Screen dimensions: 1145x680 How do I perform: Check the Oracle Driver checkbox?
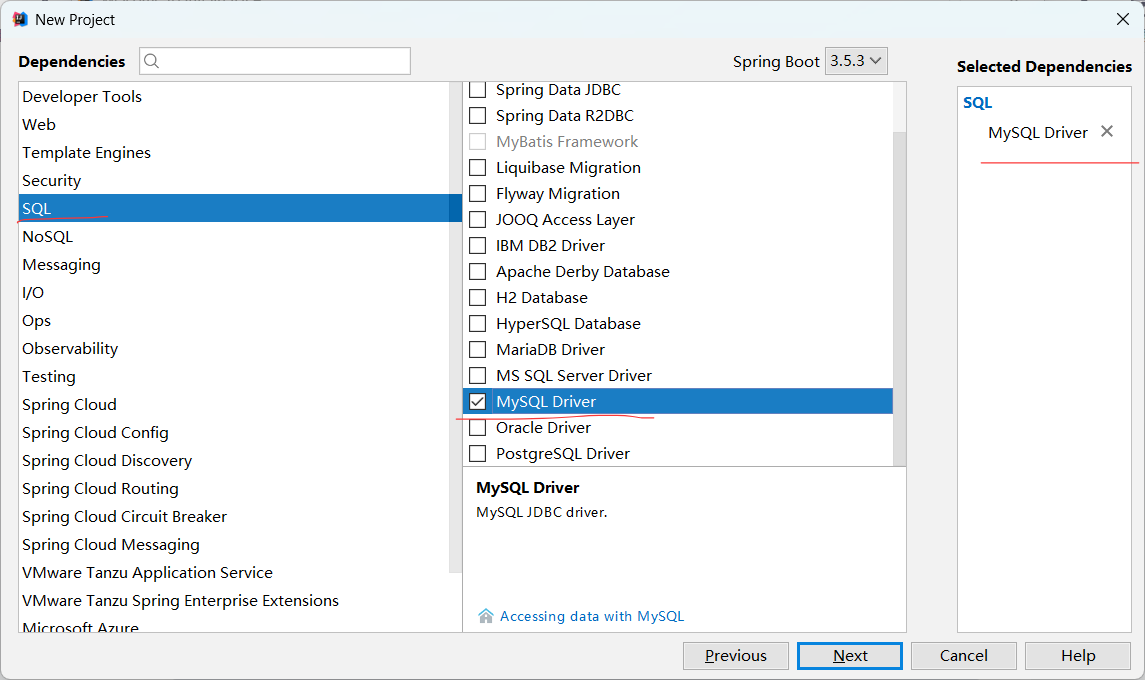tap(478, 427)
